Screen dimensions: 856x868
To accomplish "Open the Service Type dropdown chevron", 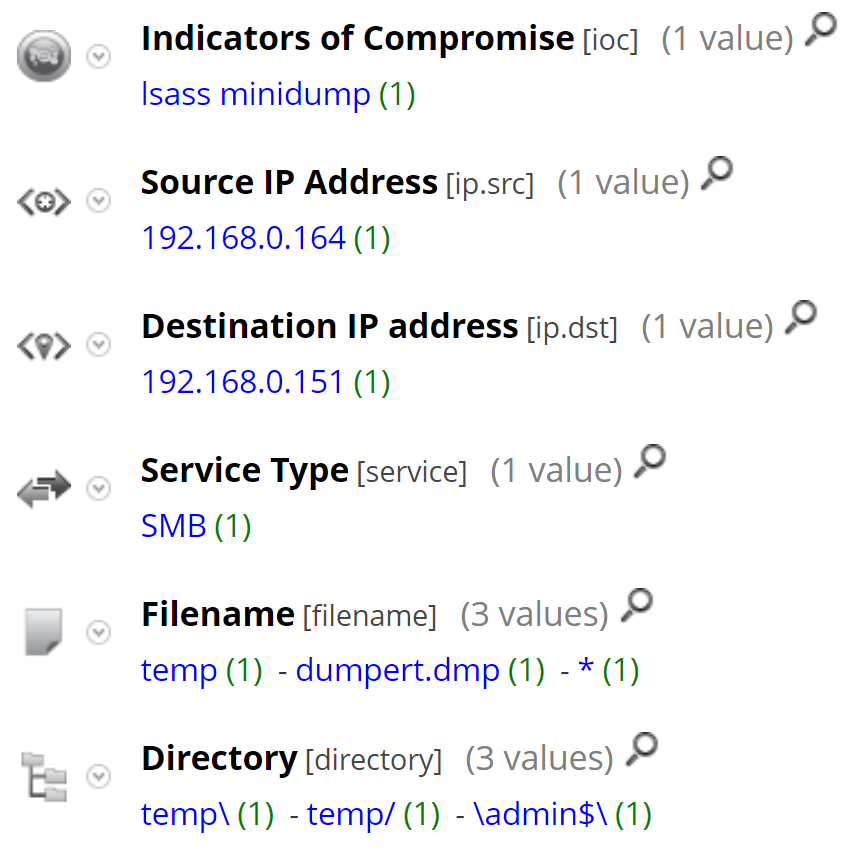I will click(x=98, y=489).
